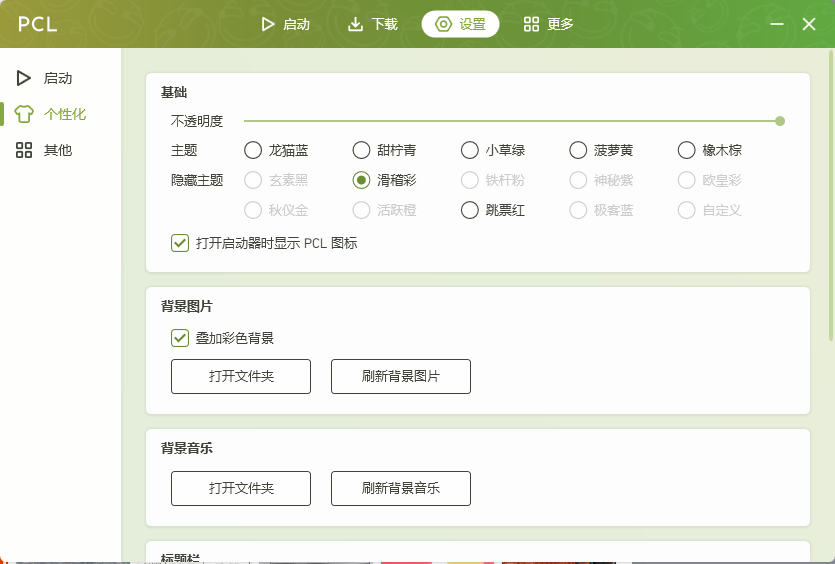The width and height of the screenshot is (835, 564).
Task: Click 刷新背景音乐 button
Action: click(x=401, y=488)
